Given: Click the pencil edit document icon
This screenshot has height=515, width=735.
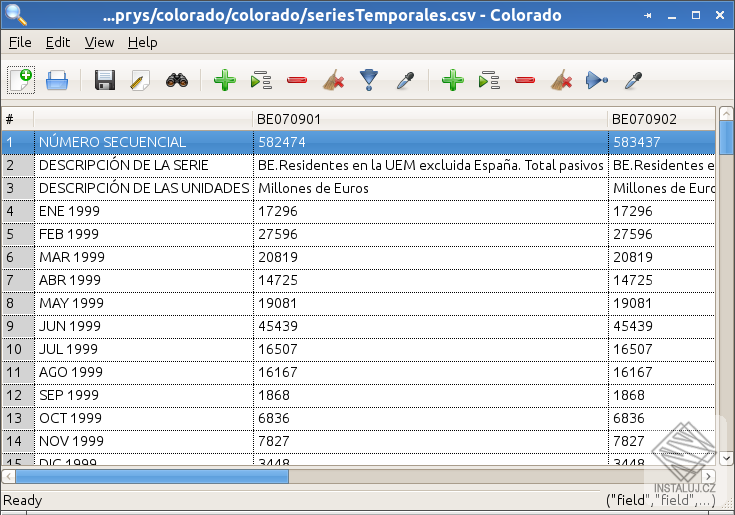Looking at the screenshot, I should tap(140, 80).
